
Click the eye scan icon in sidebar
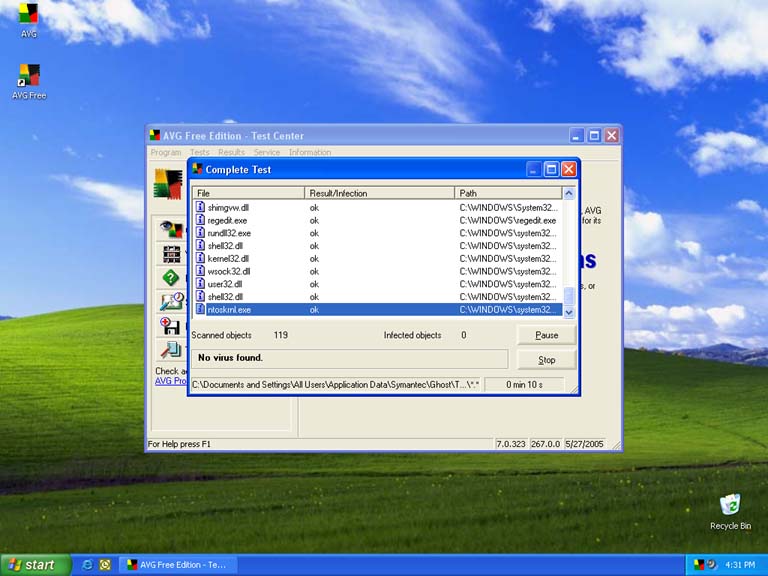(170, 228)
